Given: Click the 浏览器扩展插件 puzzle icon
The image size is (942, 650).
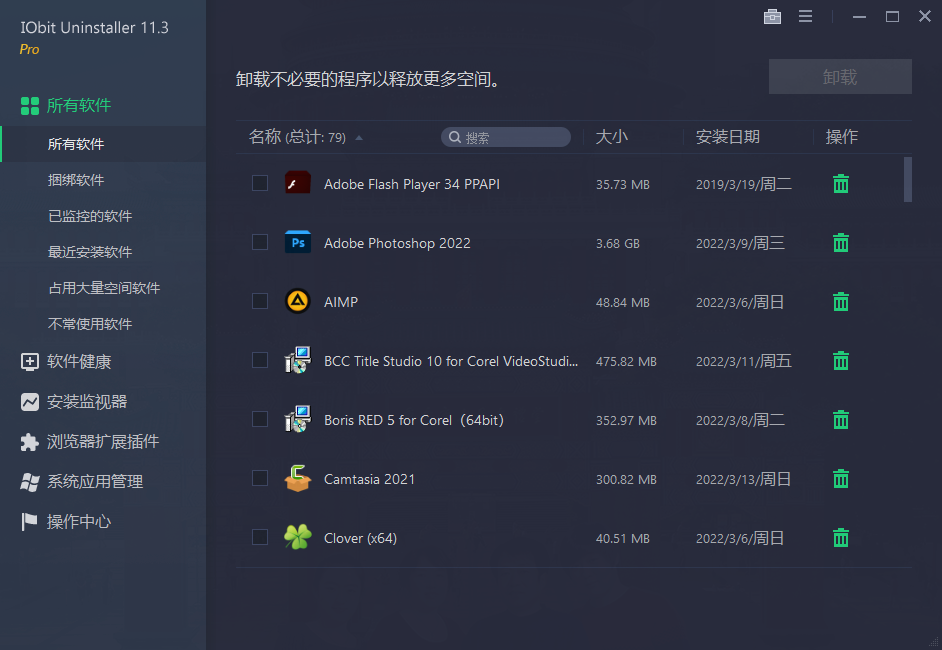Looking at the screenshot, I should [30, 442].
